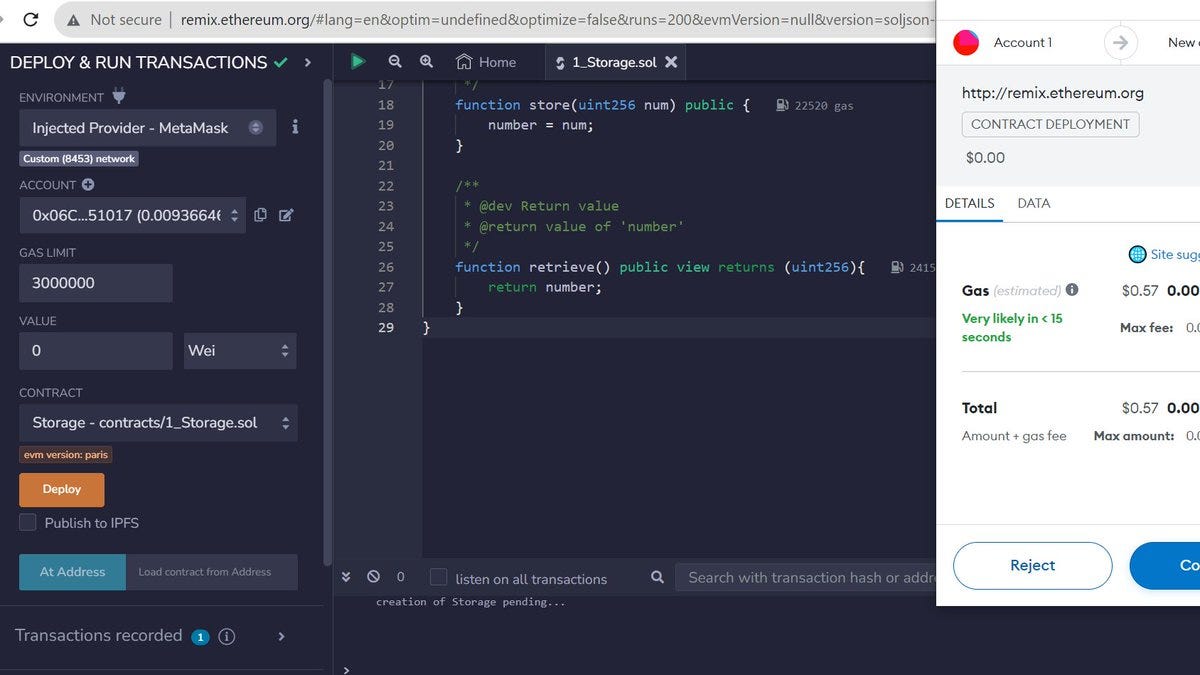Switch to MetaMask DETAILS tab
1200x675 pixels.
click(970, 203)
